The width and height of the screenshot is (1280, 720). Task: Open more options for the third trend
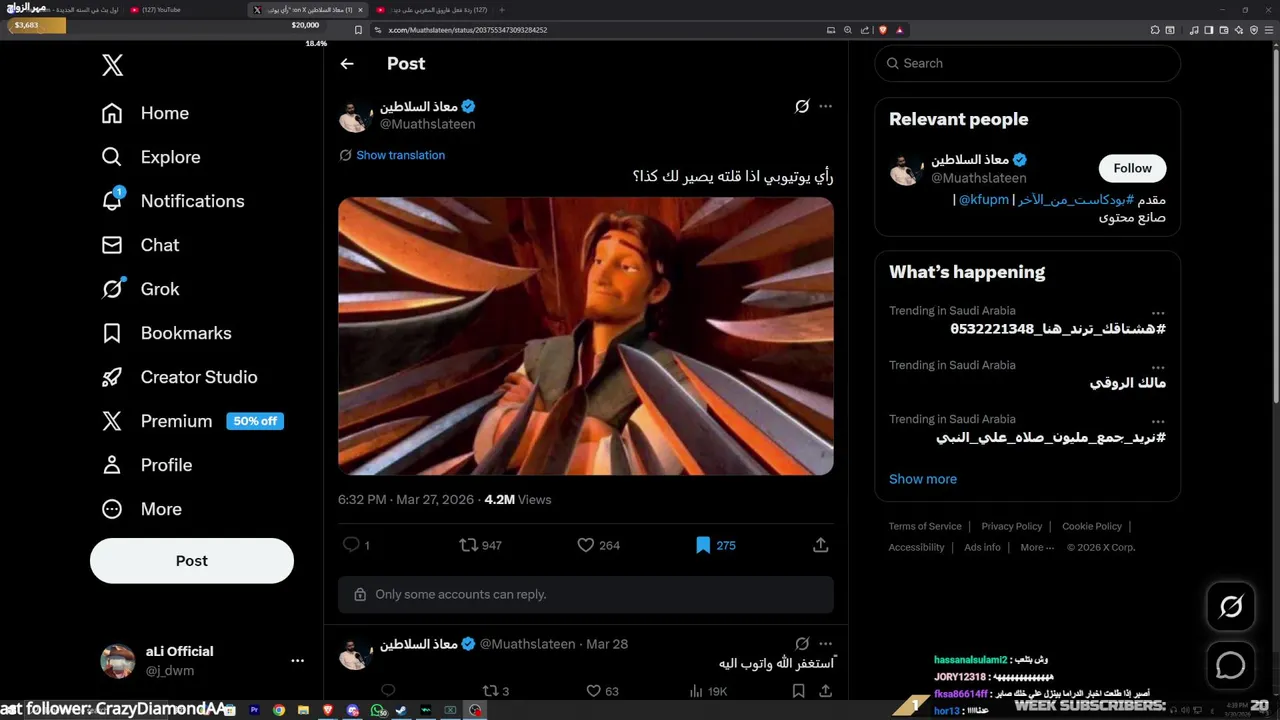tap(1158, 421)
